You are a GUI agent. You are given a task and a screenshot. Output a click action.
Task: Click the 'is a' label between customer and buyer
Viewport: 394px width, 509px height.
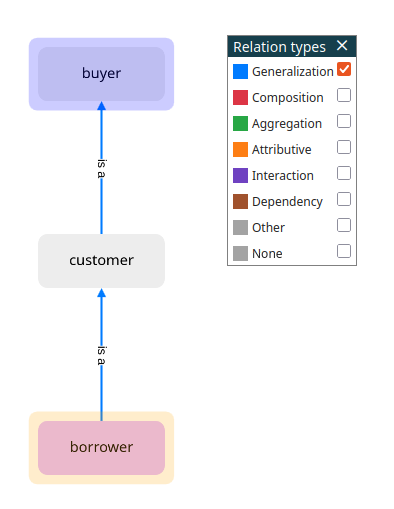coord(101,169)
